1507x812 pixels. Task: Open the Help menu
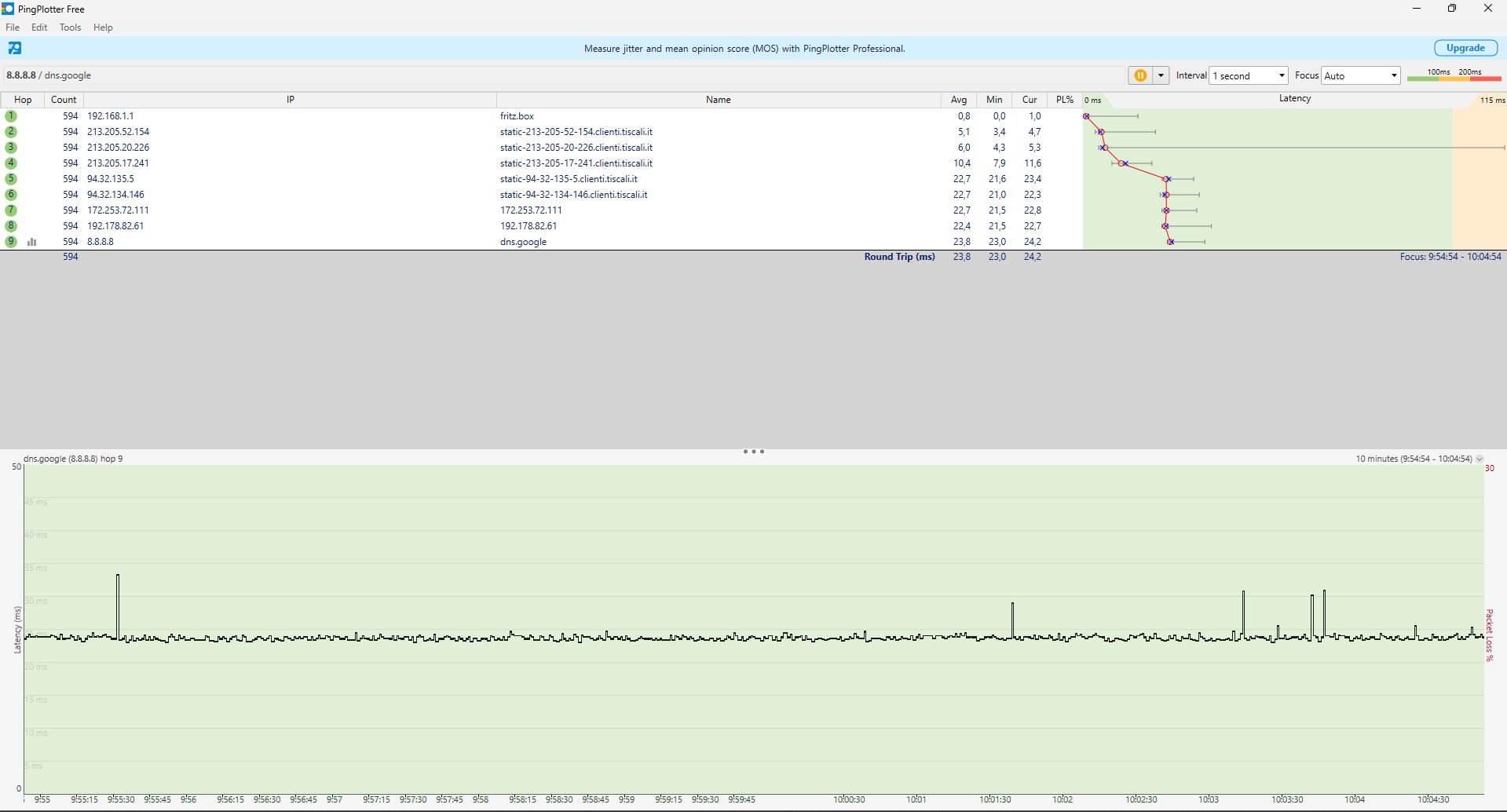point(103,27)
